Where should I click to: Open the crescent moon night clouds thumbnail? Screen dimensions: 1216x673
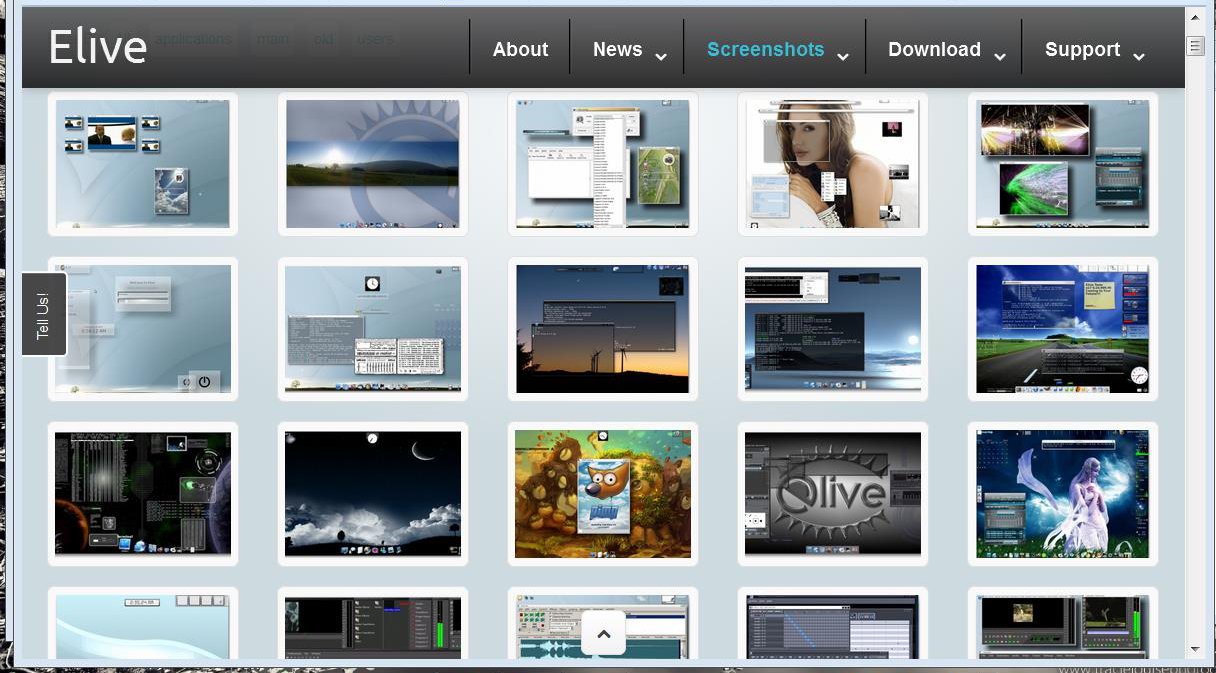[373, 494]
